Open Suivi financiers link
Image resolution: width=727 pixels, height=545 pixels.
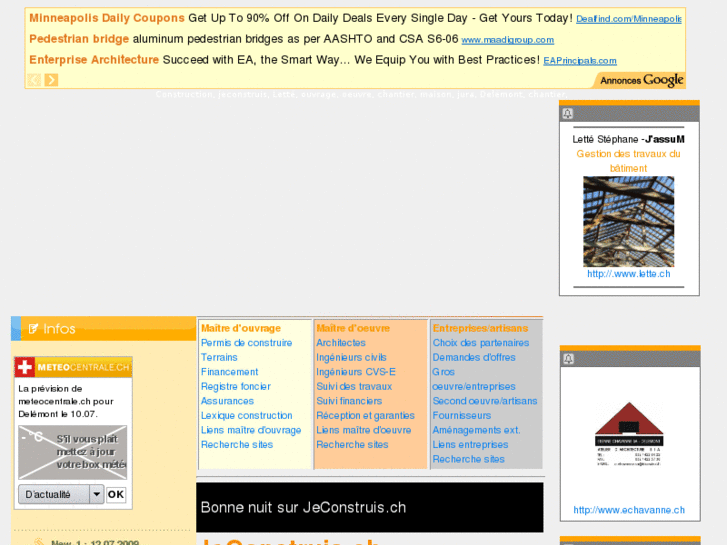tap(349, 401)
